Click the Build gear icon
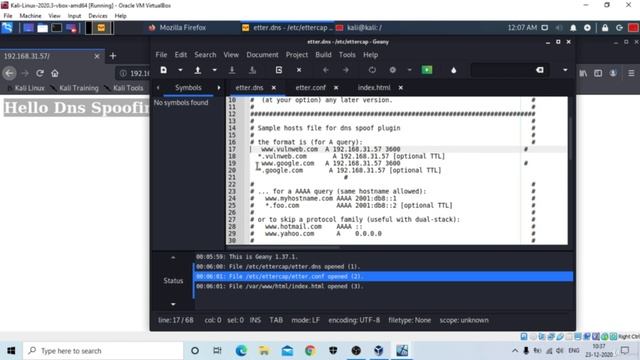This screenshot has width=640, height=360. pyautogui.click(x=393, y=70)
